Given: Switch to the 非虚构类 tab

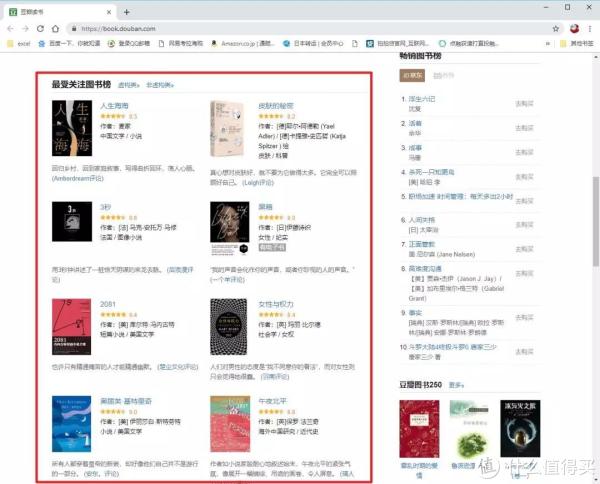Looking at the screenshot, I should click(160, 85).
